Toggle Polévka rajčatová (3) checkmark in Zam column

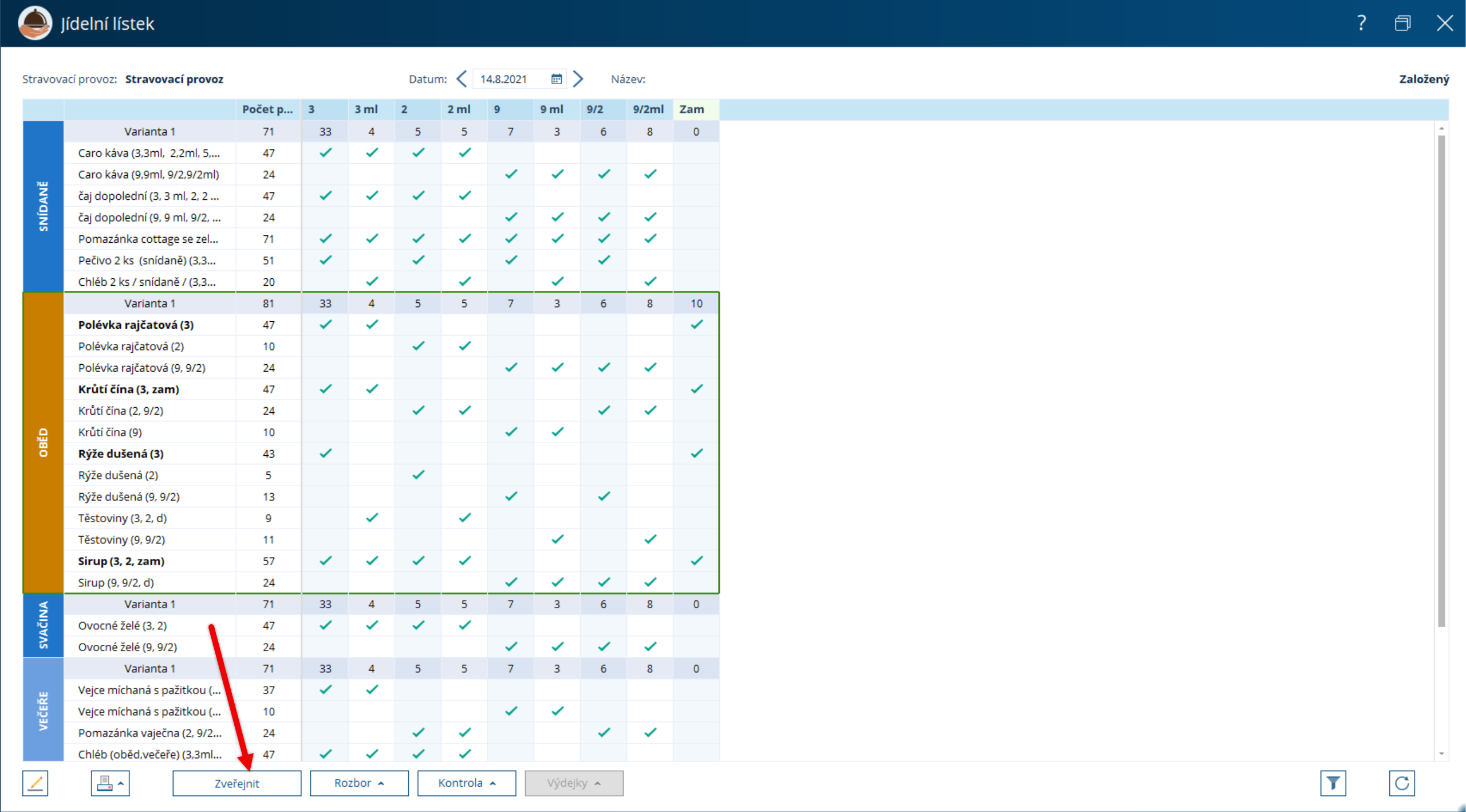pyautogui.click(x=696, y=325)
